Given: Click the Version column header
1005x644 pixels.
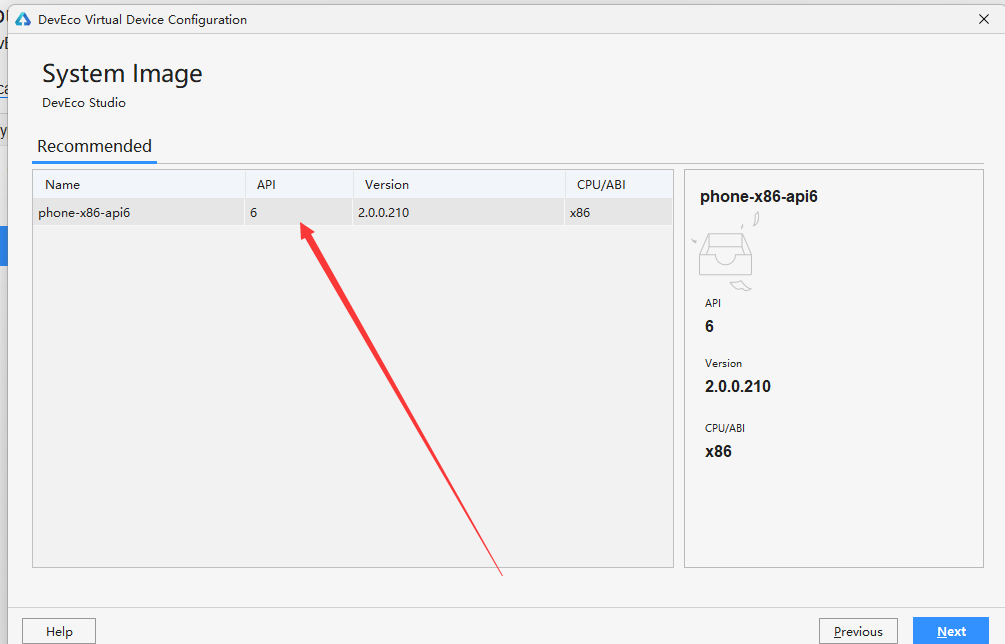Looking at the screenshot, I should [459, 185].
